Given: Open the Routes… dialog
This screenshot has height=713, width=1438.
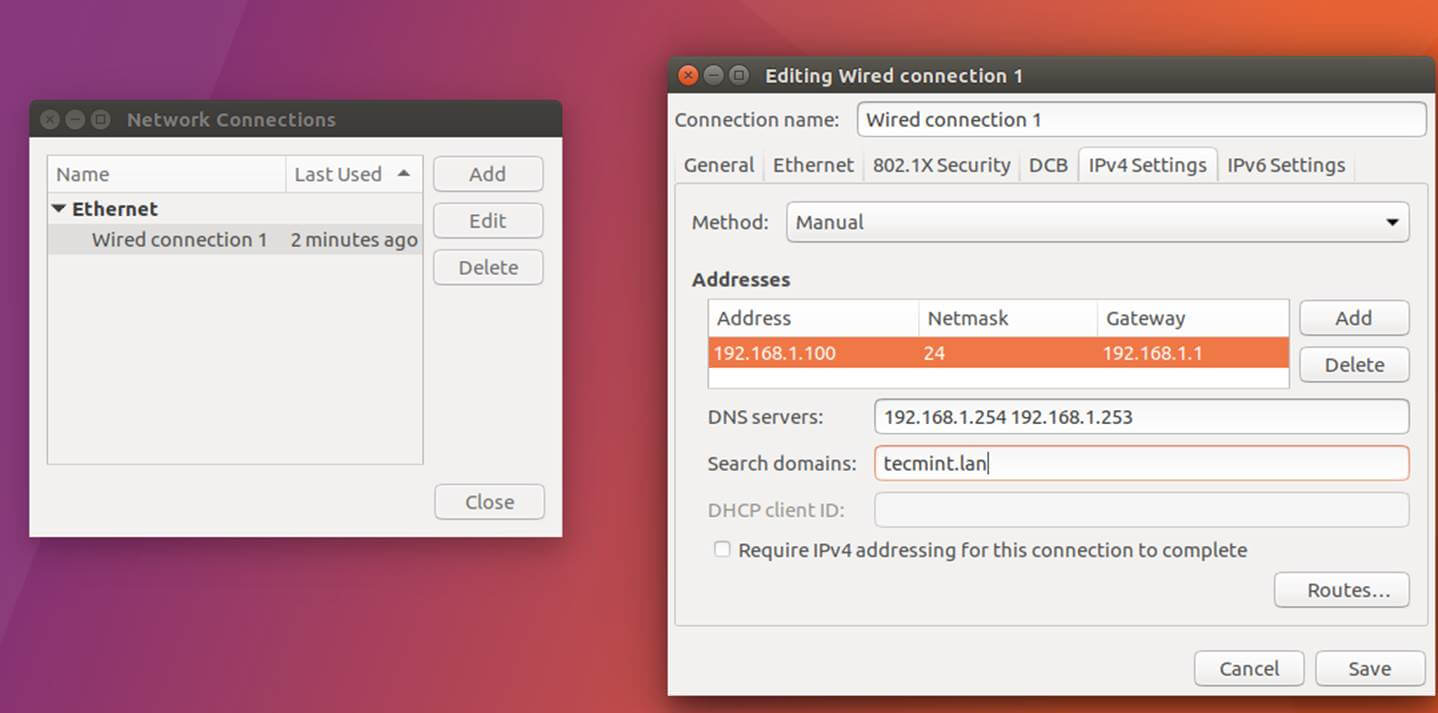Looking at the screenshot, I should tap(1341, 590).
